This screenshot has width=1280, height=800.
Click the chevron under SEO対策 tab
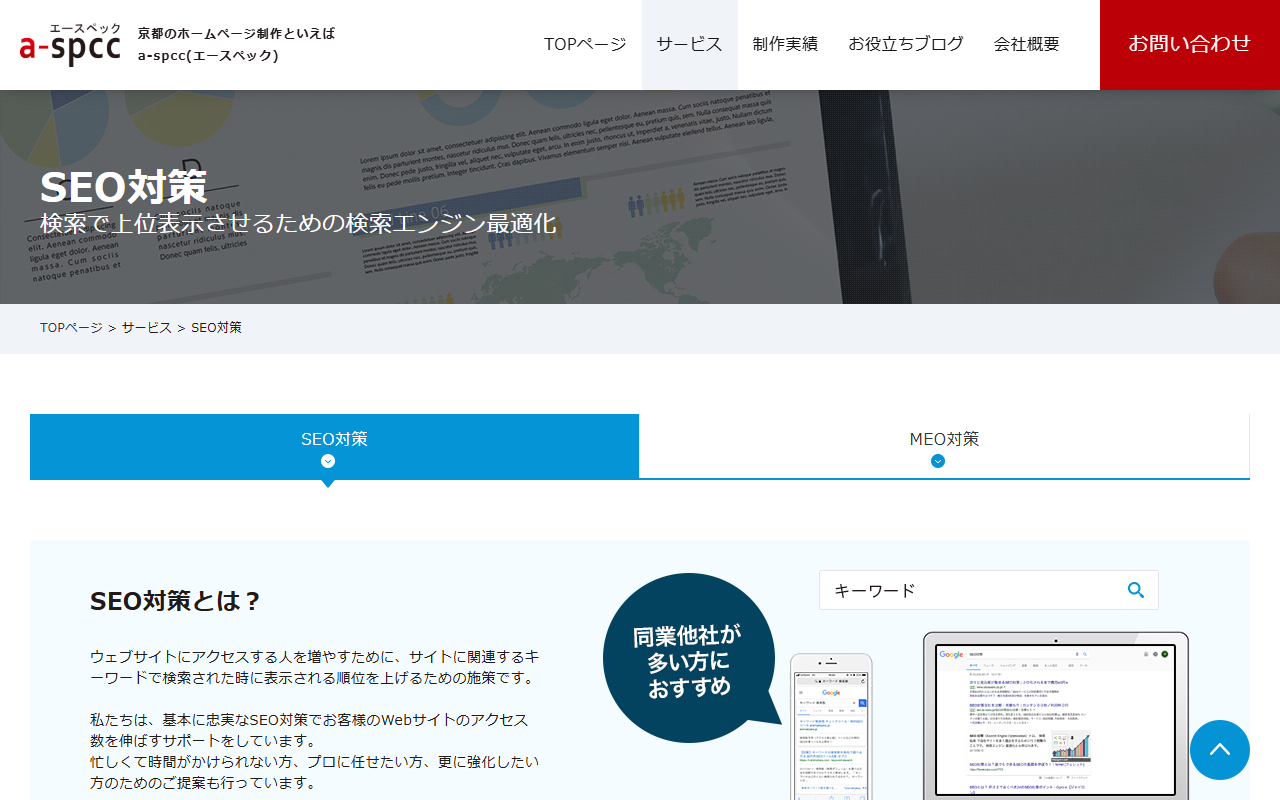pyautogui.click(x=328, y=461)
